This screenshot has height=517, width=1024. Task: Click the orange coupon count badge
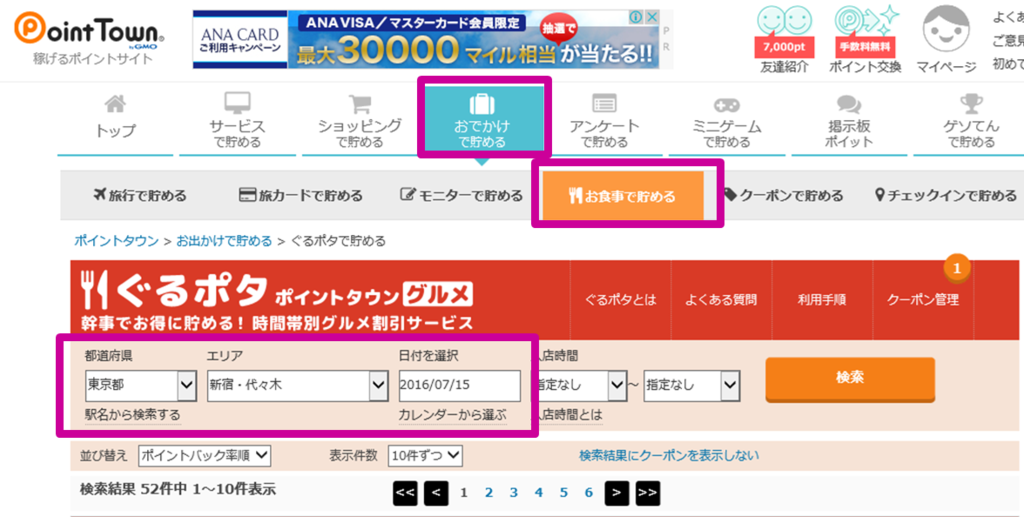[957, 268]
